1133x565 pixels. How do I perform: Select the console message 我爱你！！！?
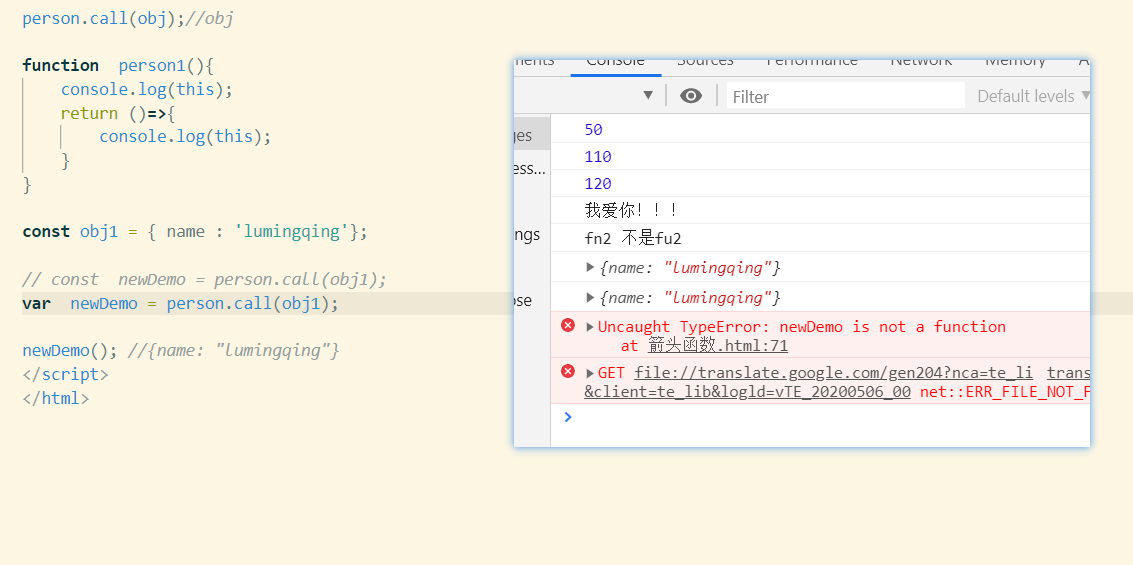[632, 211]
